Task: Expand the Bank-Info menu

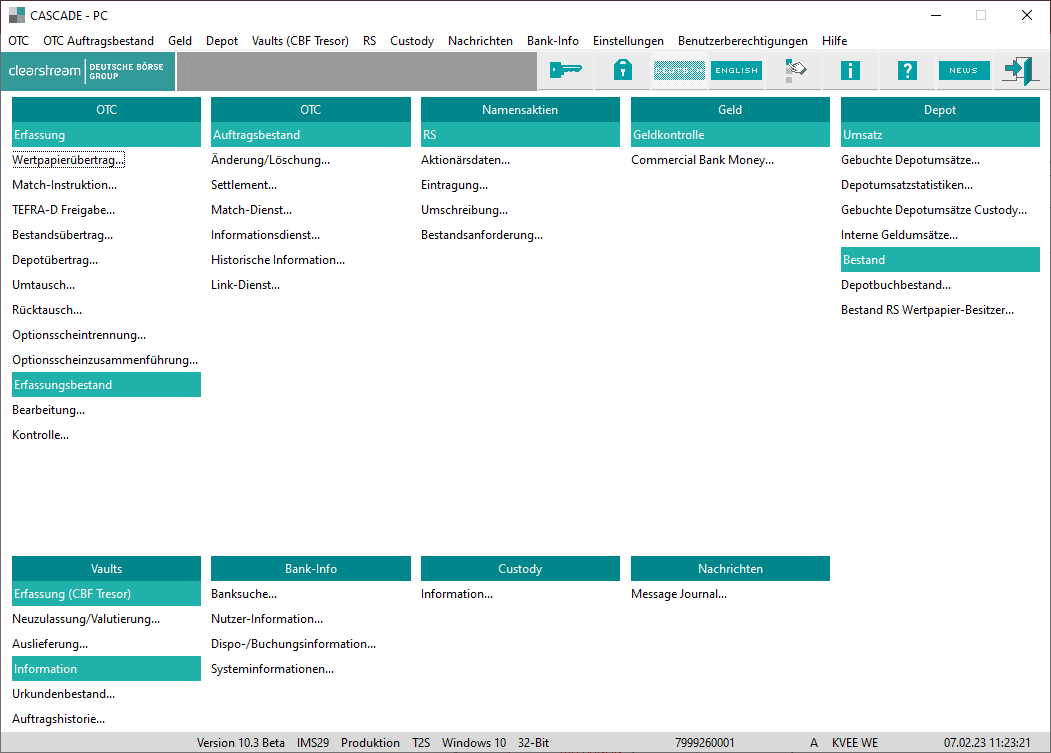Action: [x=552, y=41]
